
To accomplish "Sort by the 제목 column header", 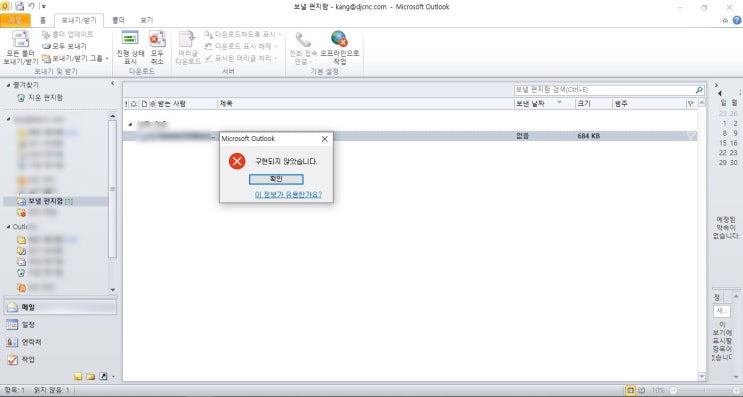I will click(366, 103).
